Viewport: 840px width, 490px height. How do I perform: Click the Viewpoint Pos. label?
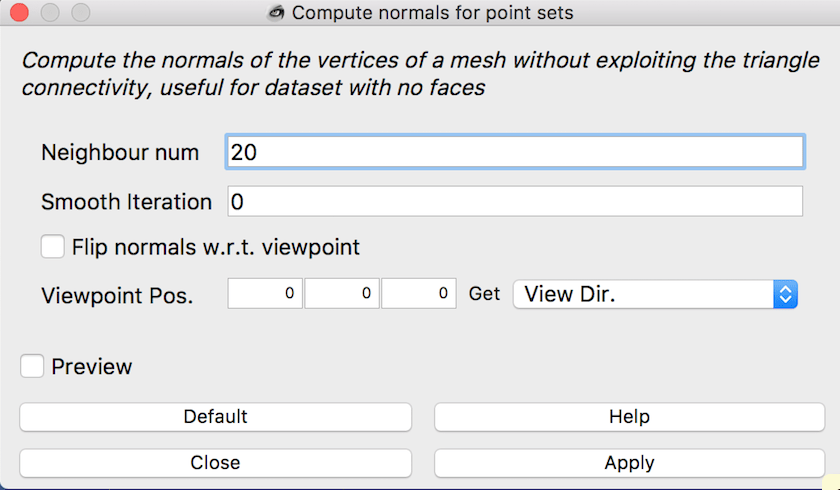(117, 296)
